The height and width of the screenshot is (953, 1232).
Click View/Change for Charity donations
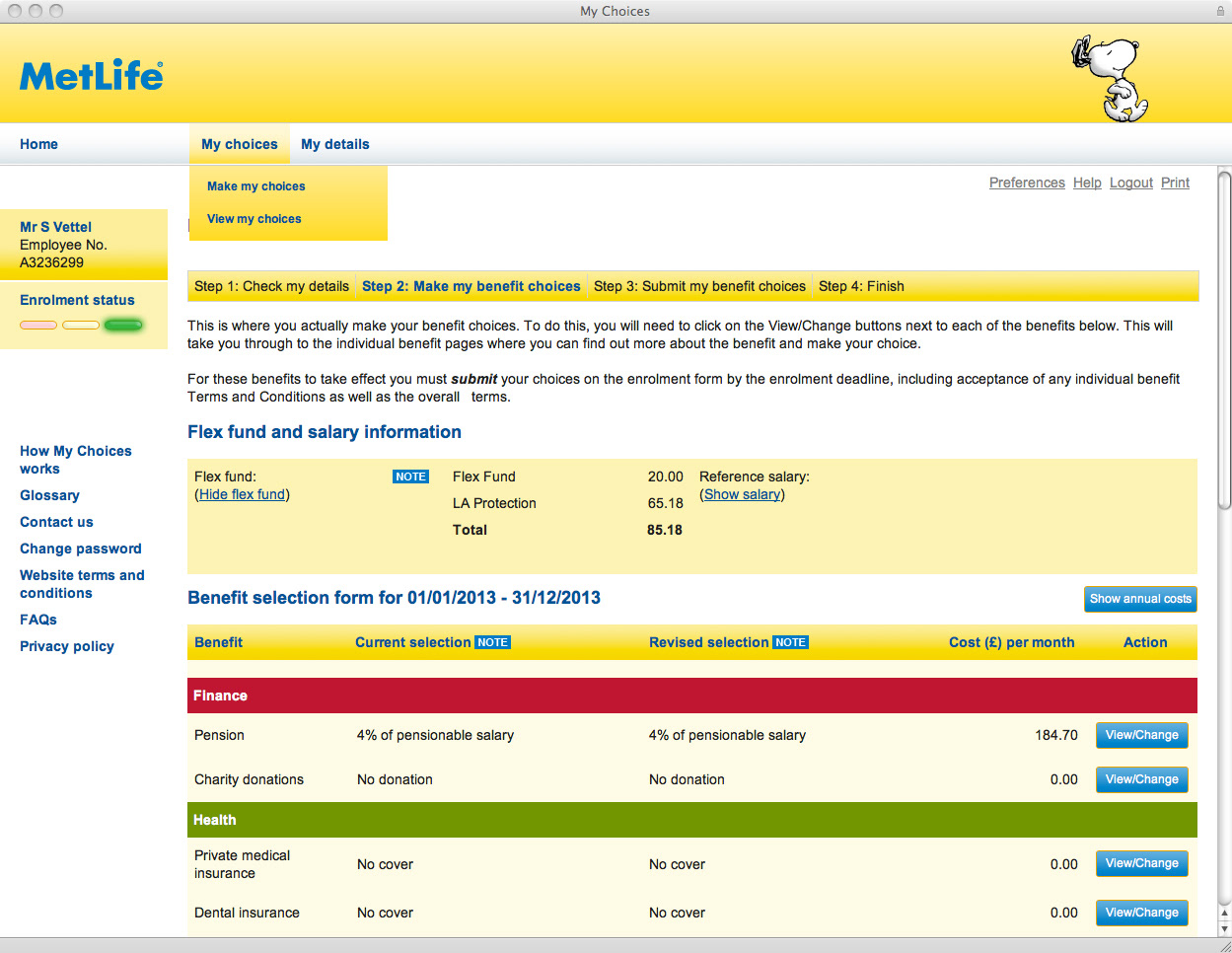tap(1142, 779)
